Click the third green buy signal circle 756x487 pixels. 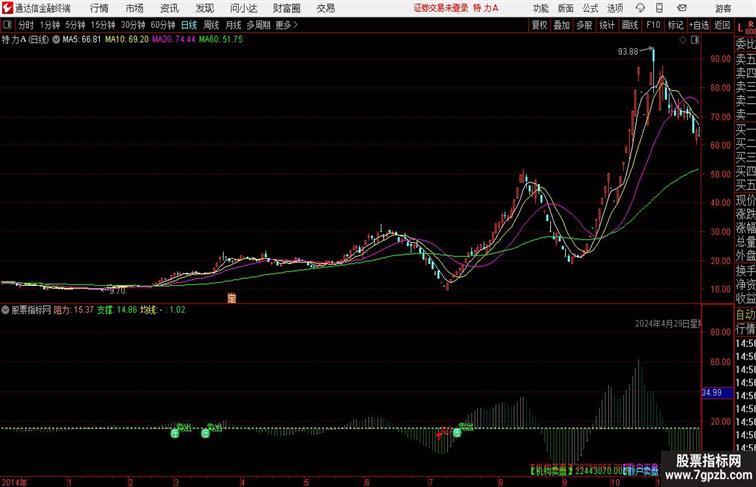(457, 433)
